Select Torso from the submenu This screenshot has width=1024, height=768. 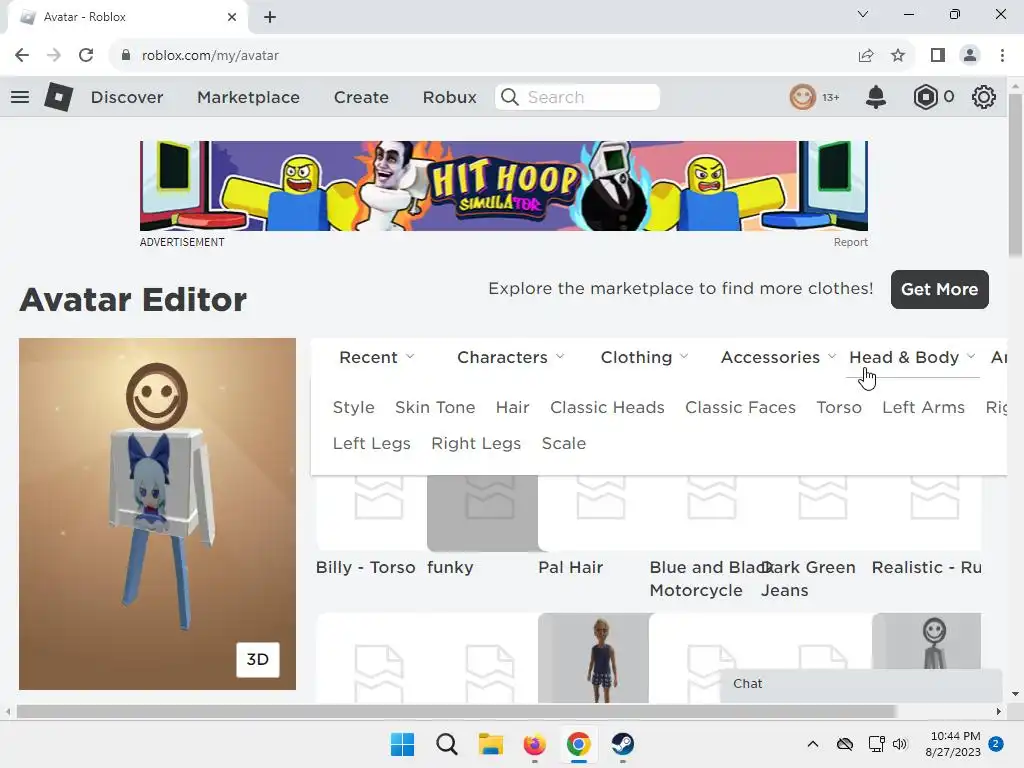click(x=839, y=408)
